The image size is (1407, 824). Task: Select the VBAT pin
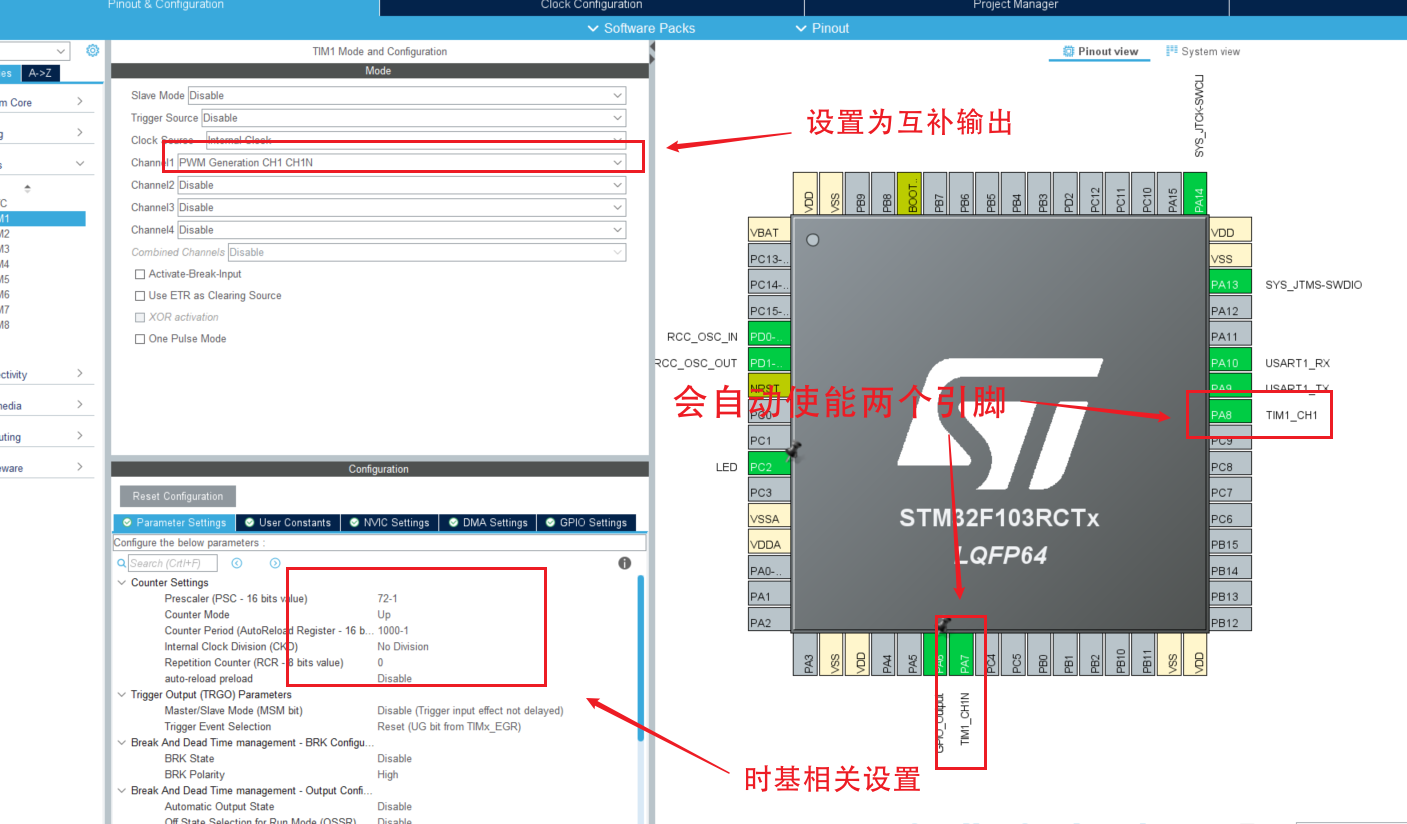769,232
